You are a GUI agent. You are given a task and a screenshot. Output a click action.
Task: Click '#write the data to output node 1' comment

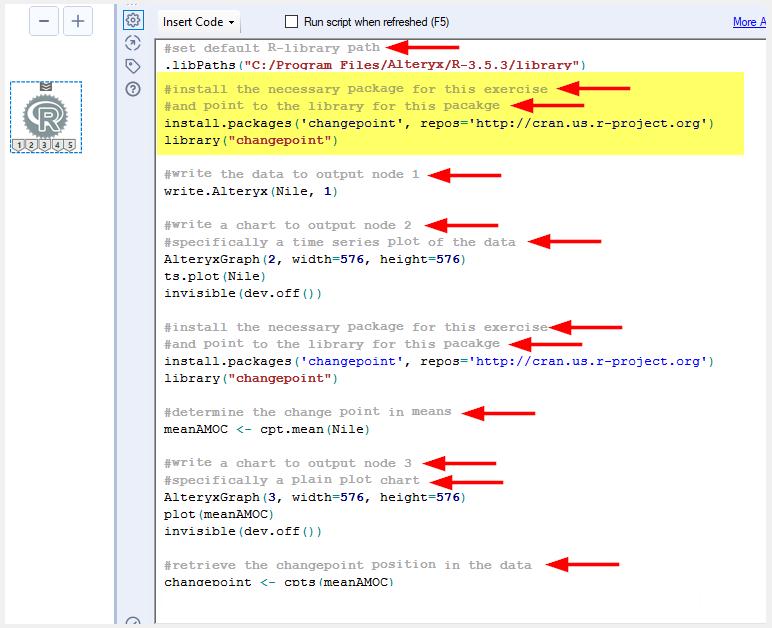tap(291, 174)
